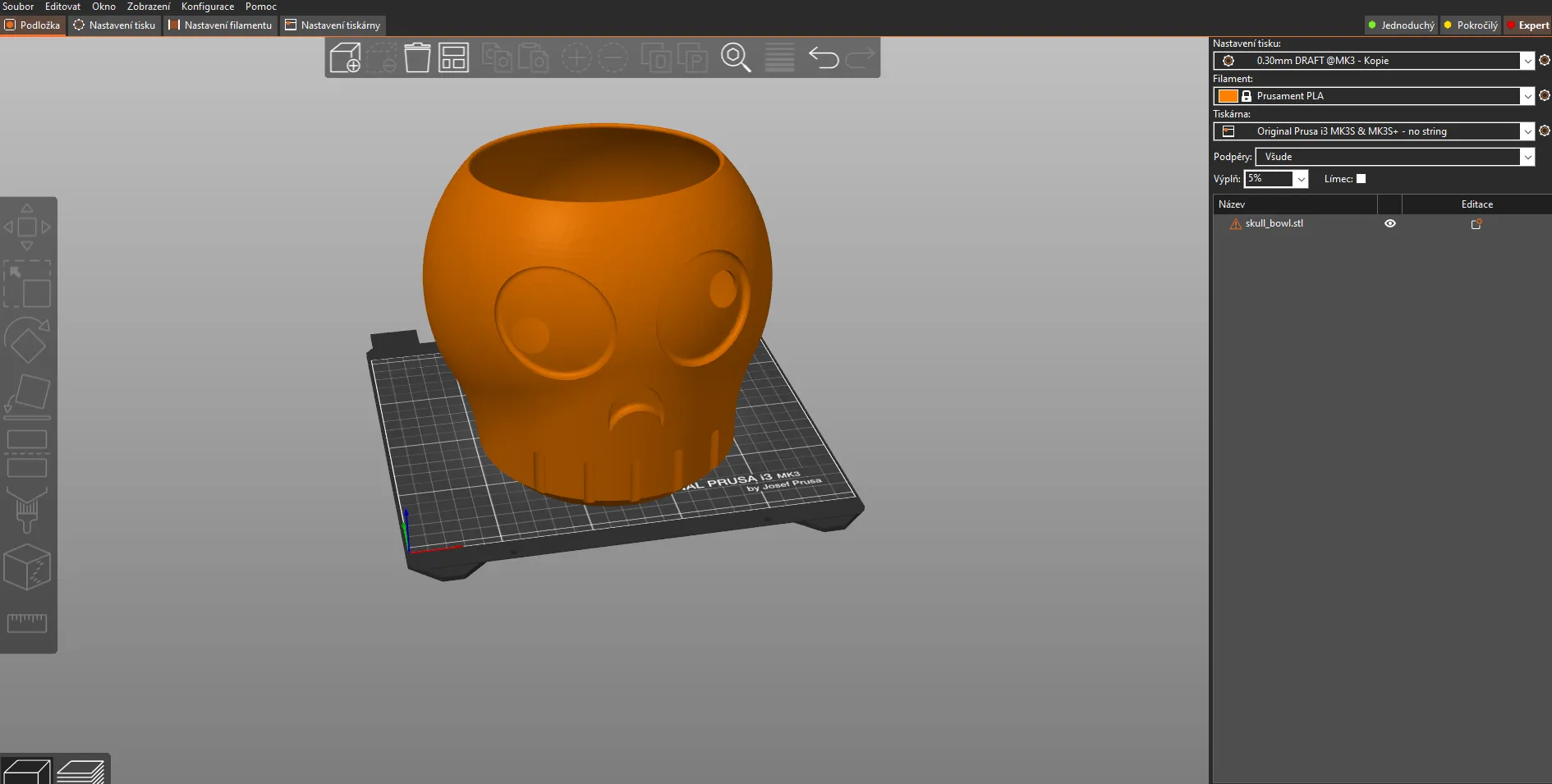Hide skull_bowl.stl using eye icon
The width and height of the screenshot is (1552, 784).
(1390, 223)
